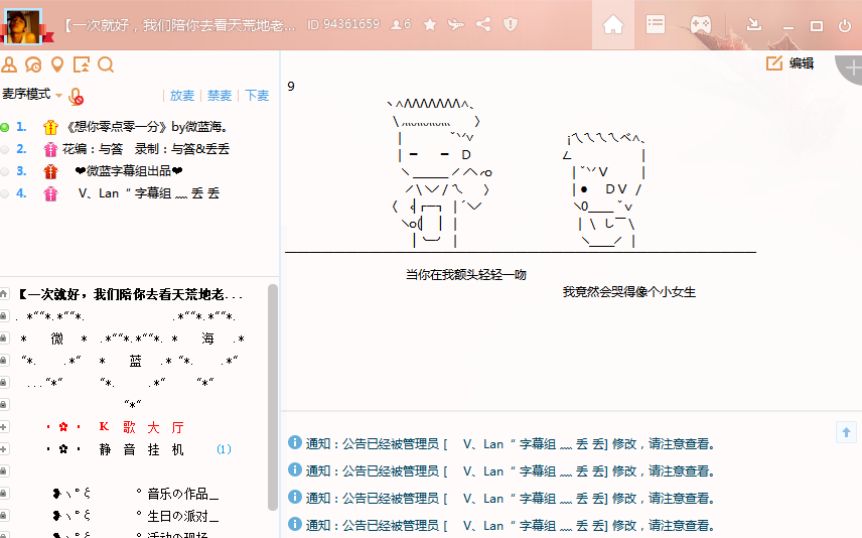Click the favorite star icon
862x538 pixels.
pyautogui.click(x=430, y=24)
